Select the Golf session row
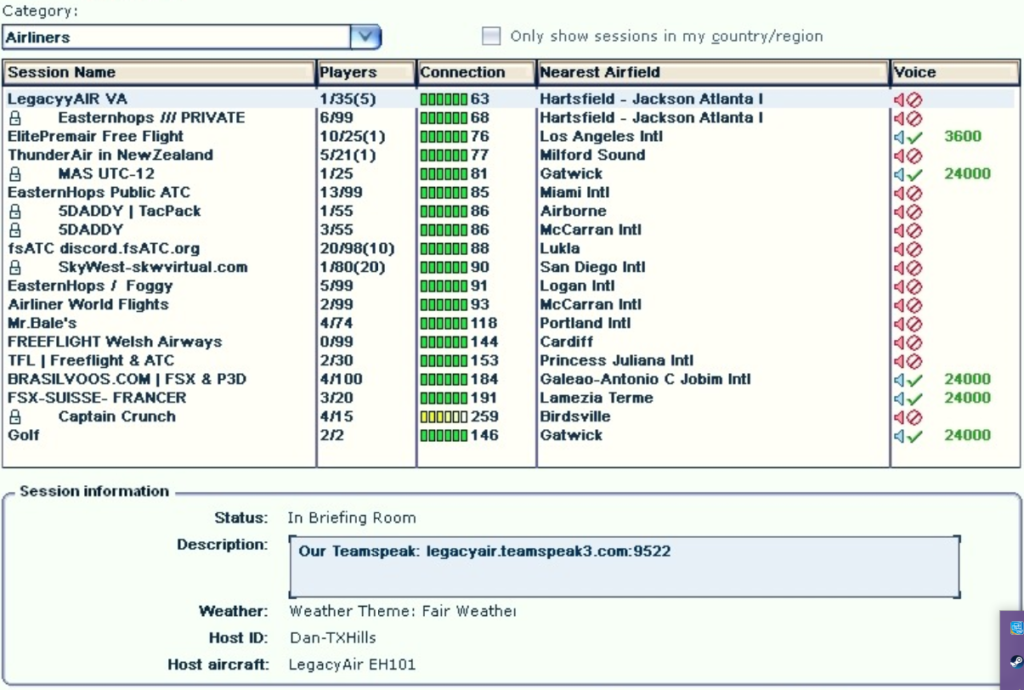This screenshot has width=1024, height=690. 509,435
